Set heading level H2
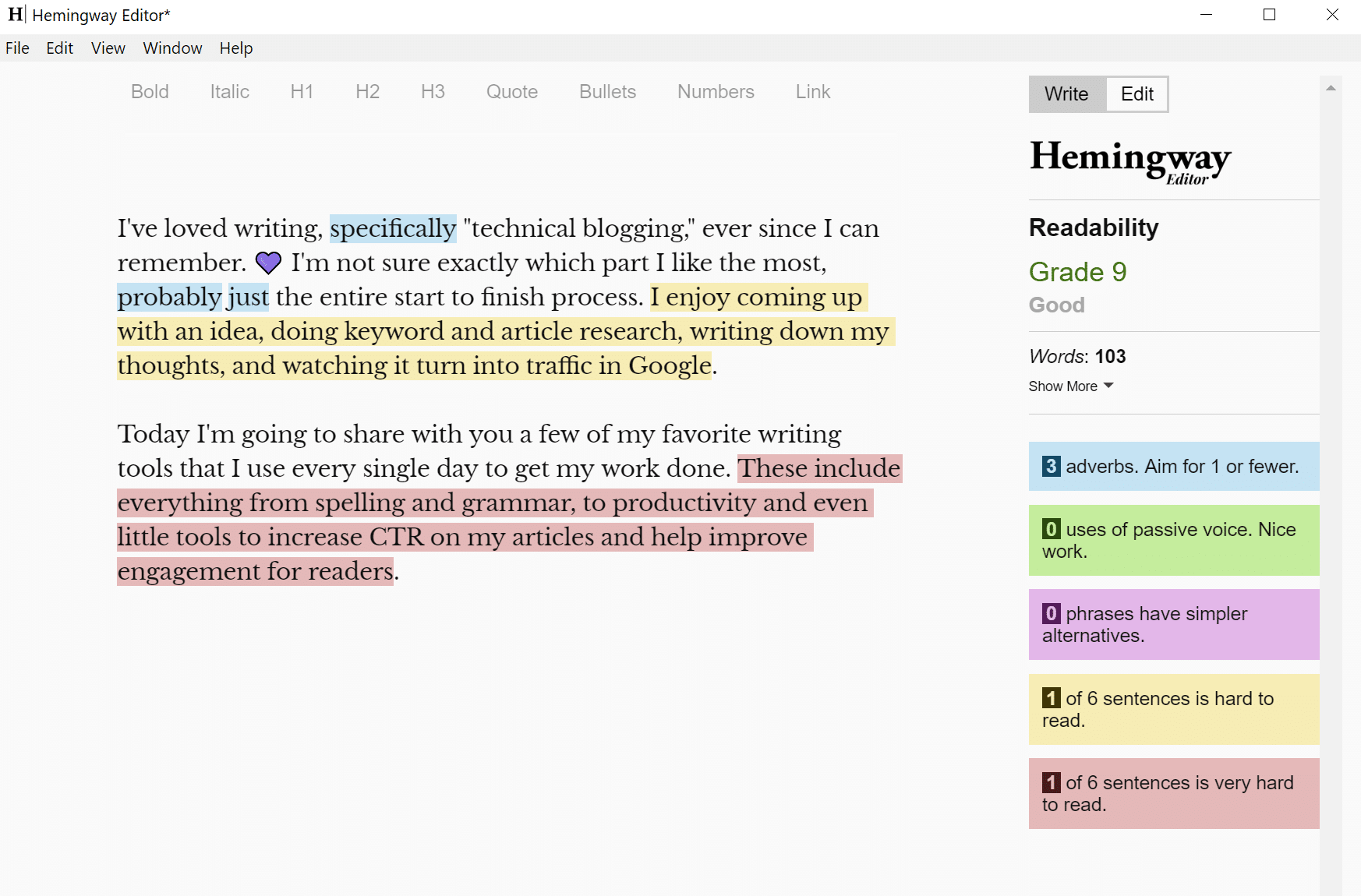 coord(367,92)
